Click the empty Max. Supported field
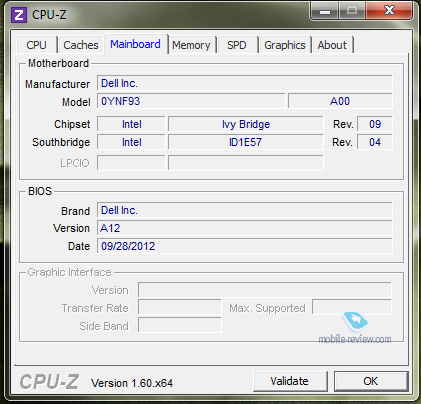Image resolution: width=421 pixels, height=404 pixels. click(352, 307)
